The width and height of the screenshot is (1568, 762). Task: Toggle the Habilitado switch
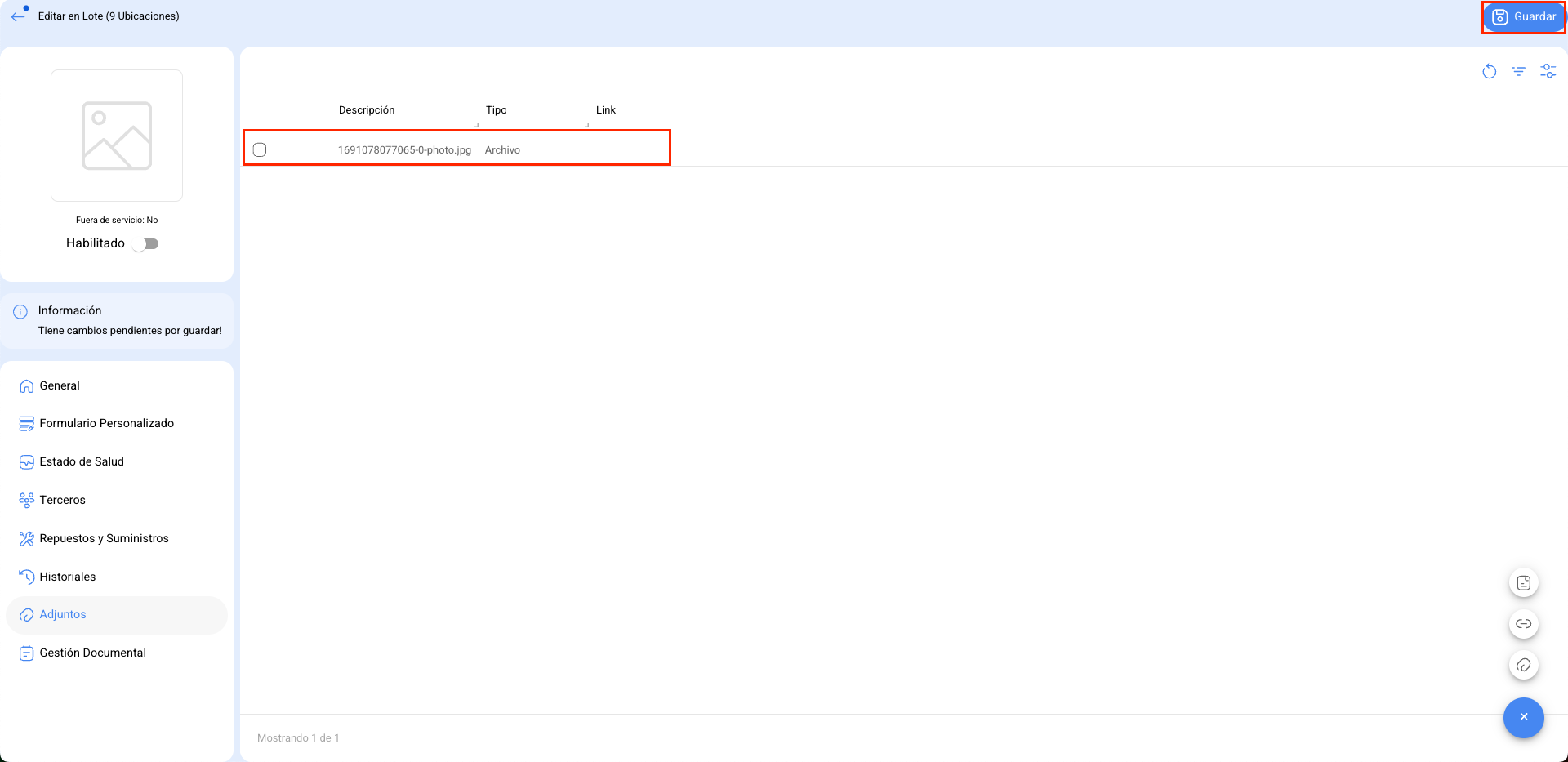[146, 243]
